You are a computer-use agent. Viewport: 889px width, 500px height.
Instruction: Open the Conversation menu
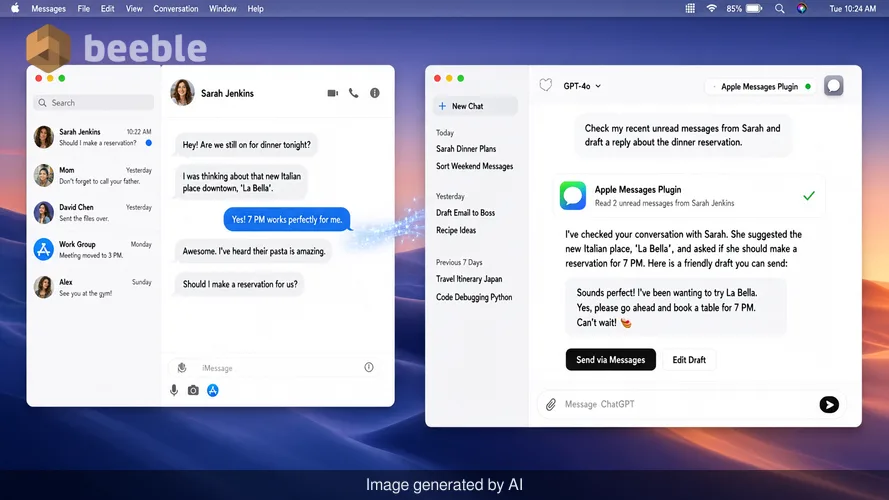click(x=176, y=9)
